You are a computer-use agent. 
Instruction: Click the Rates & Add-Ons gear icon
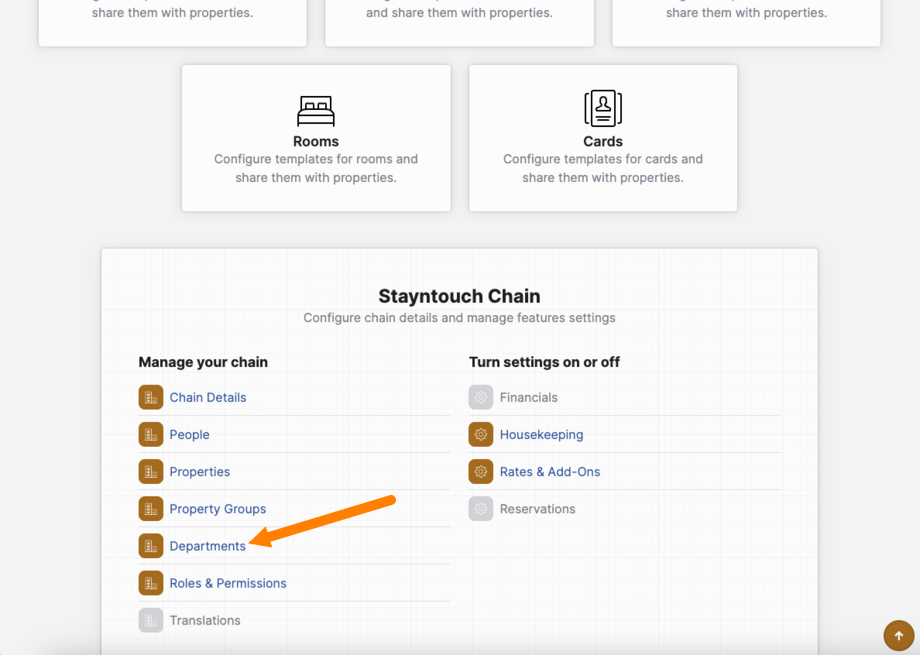pyautogui.click(x=481, y=471)
